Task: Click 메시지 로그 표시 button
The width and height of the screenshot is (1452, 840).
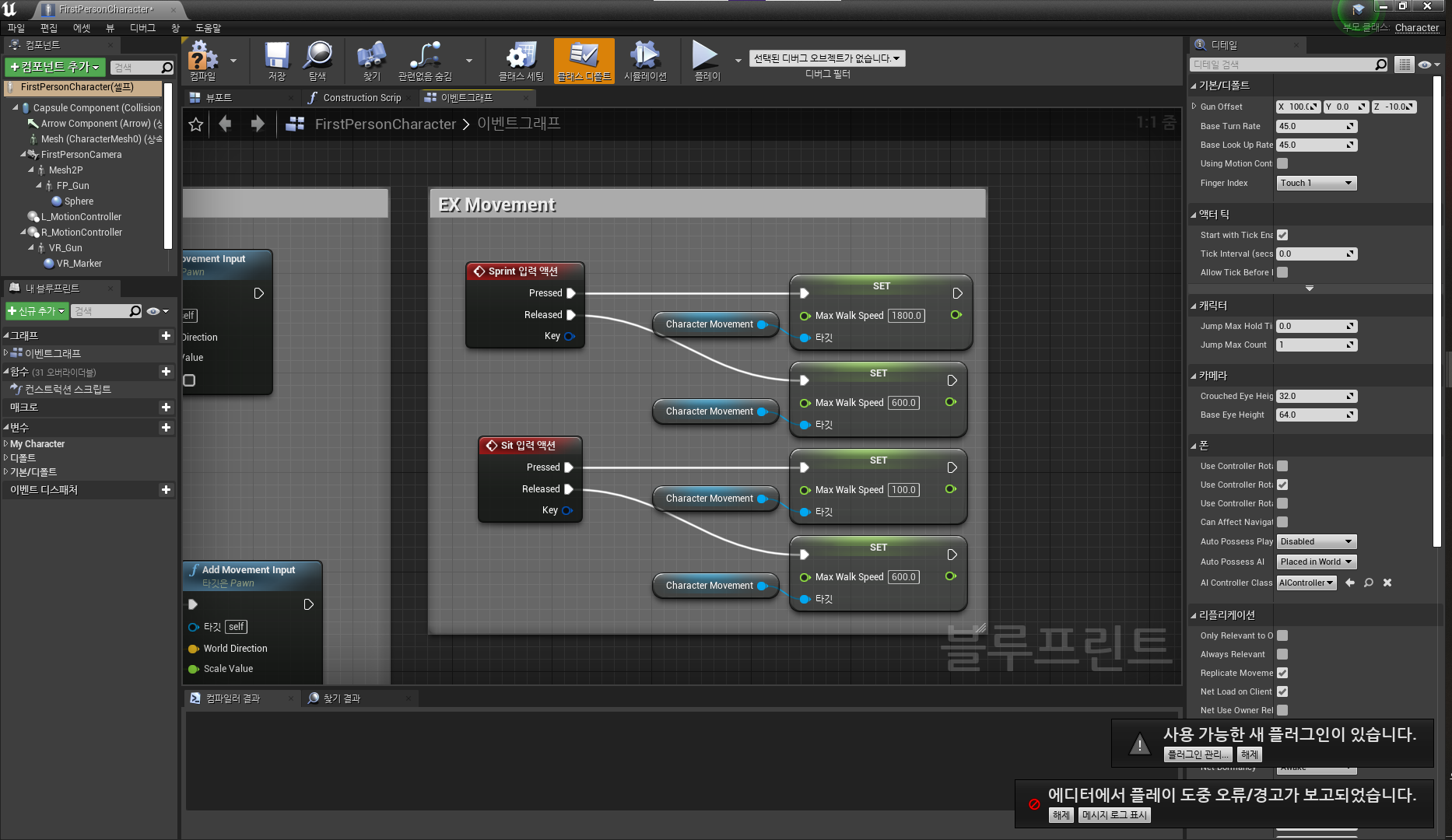Action: [1114, 815]
